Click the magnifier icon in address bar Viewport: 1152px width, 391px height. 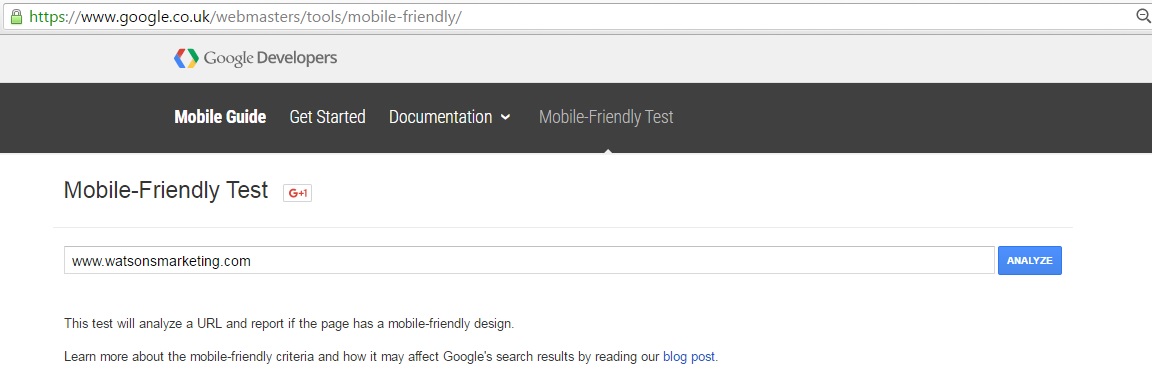click(1143, 15)
